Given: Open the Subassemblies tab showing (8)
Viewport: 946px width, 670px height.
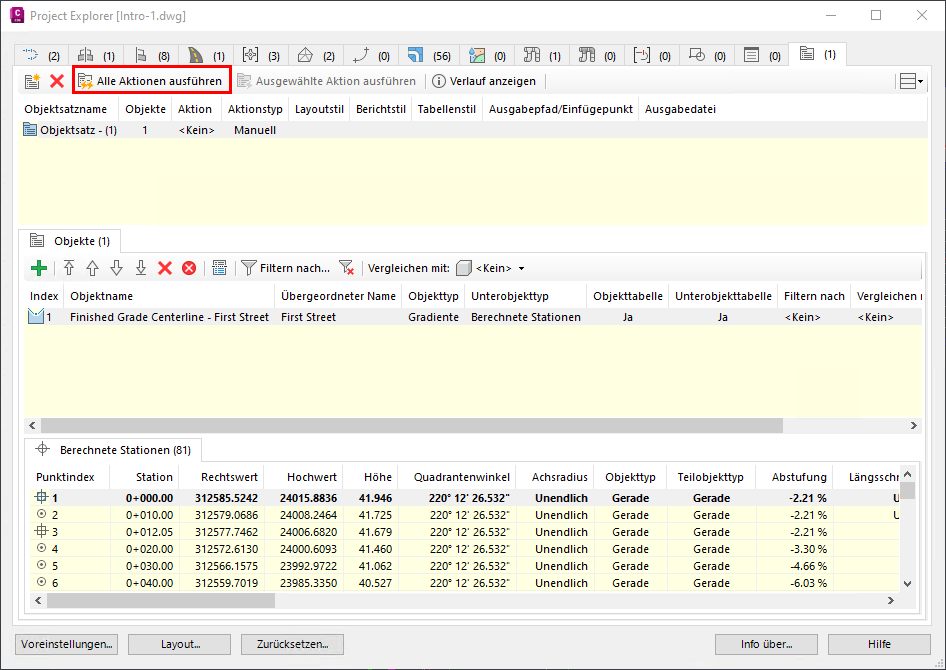Looking at the screenshot, I should [151, 55].
